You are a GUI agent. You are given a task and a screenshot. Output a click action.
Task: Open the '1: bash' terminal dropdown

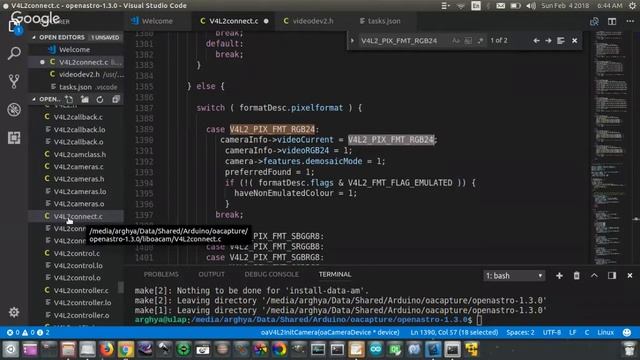pyautogui.click(x=514, y=276)
